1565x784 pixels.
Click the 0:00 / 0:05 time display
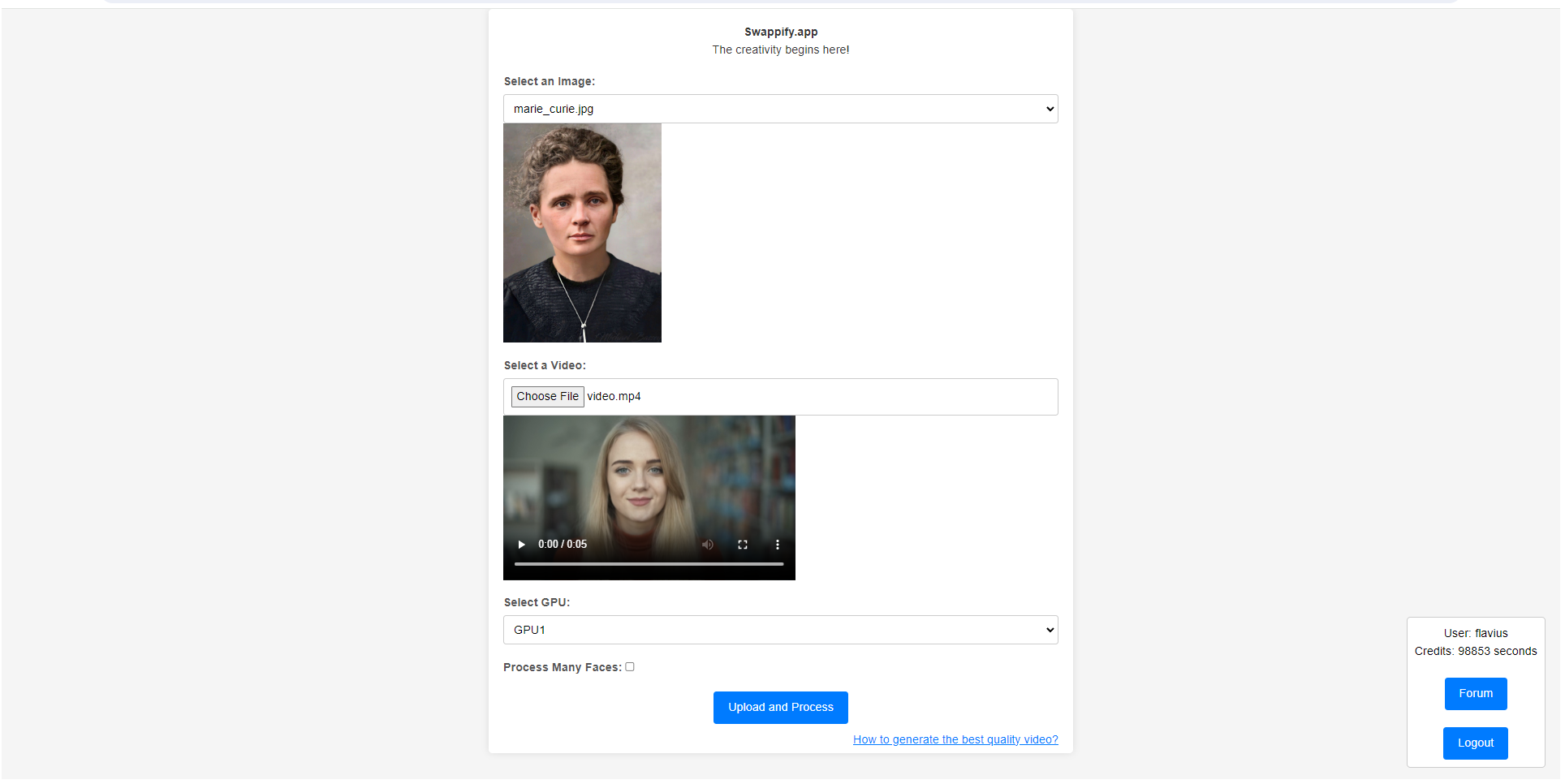pos(563,545)
